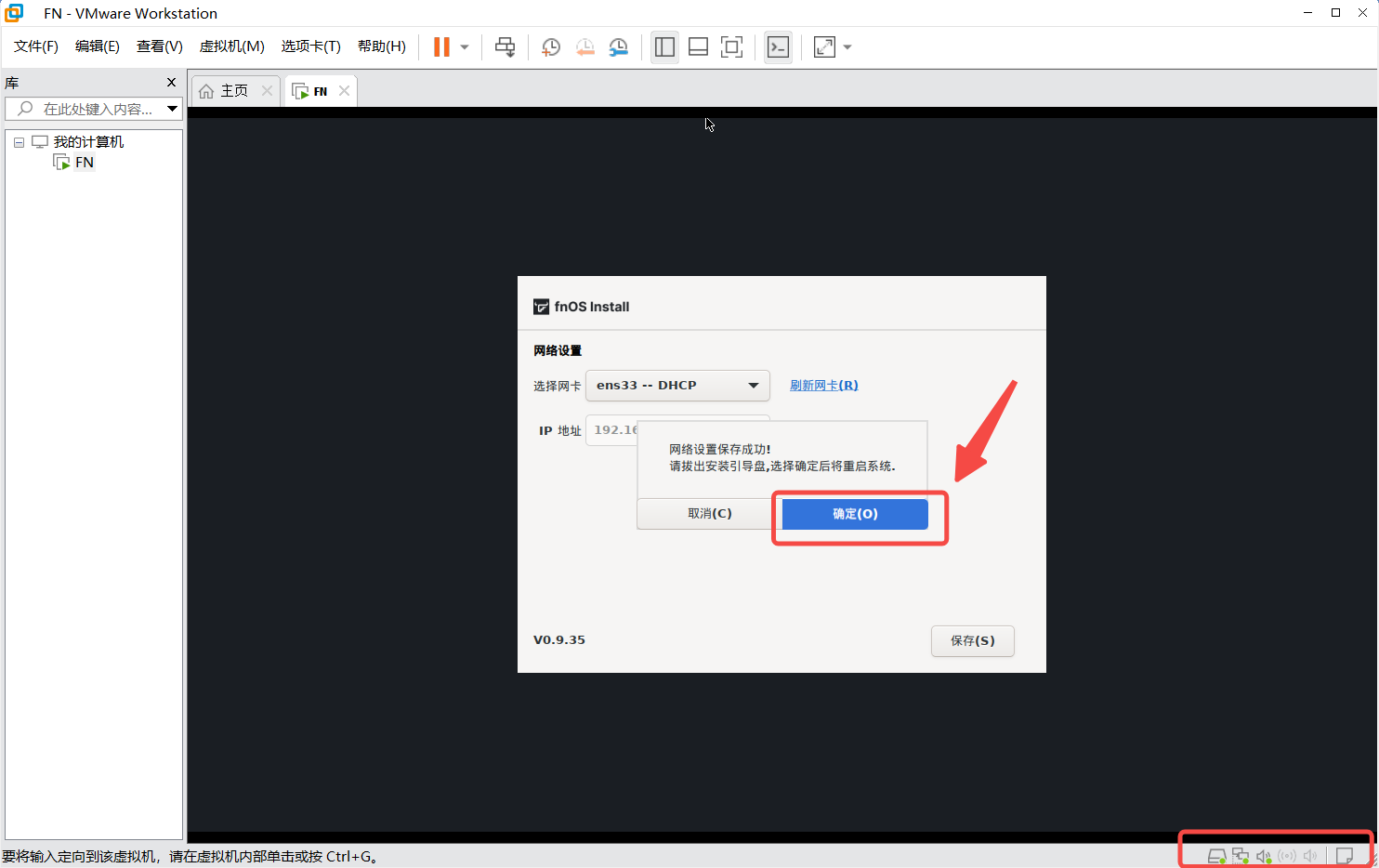The height and width of the screenshot is (868, 1379).
Task: Toggle the thumbnail bar view button
Action: pos(698,47)
